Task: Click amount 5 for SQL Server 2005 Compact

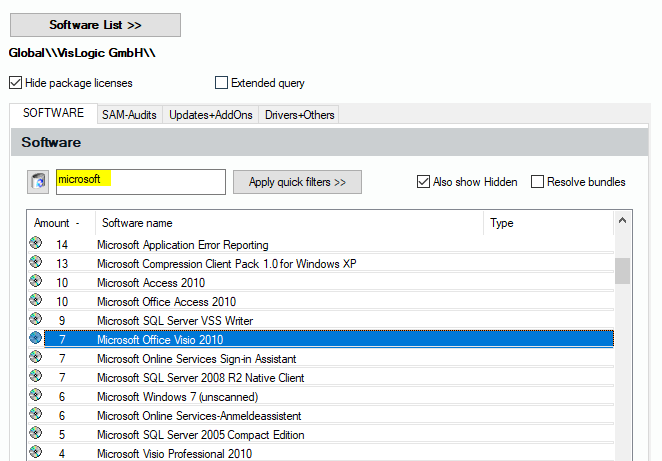Action: [62, 435]
